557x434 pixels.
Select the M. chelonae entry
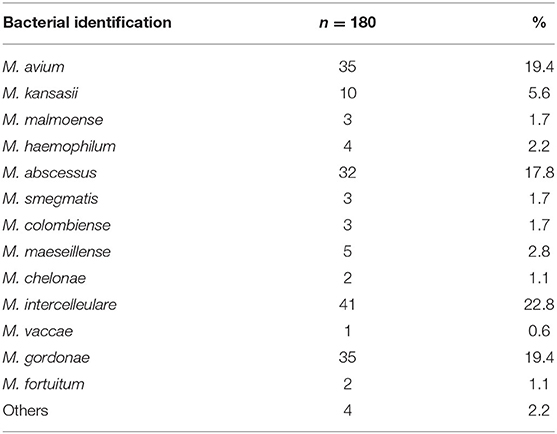click(x=44, y=278)
